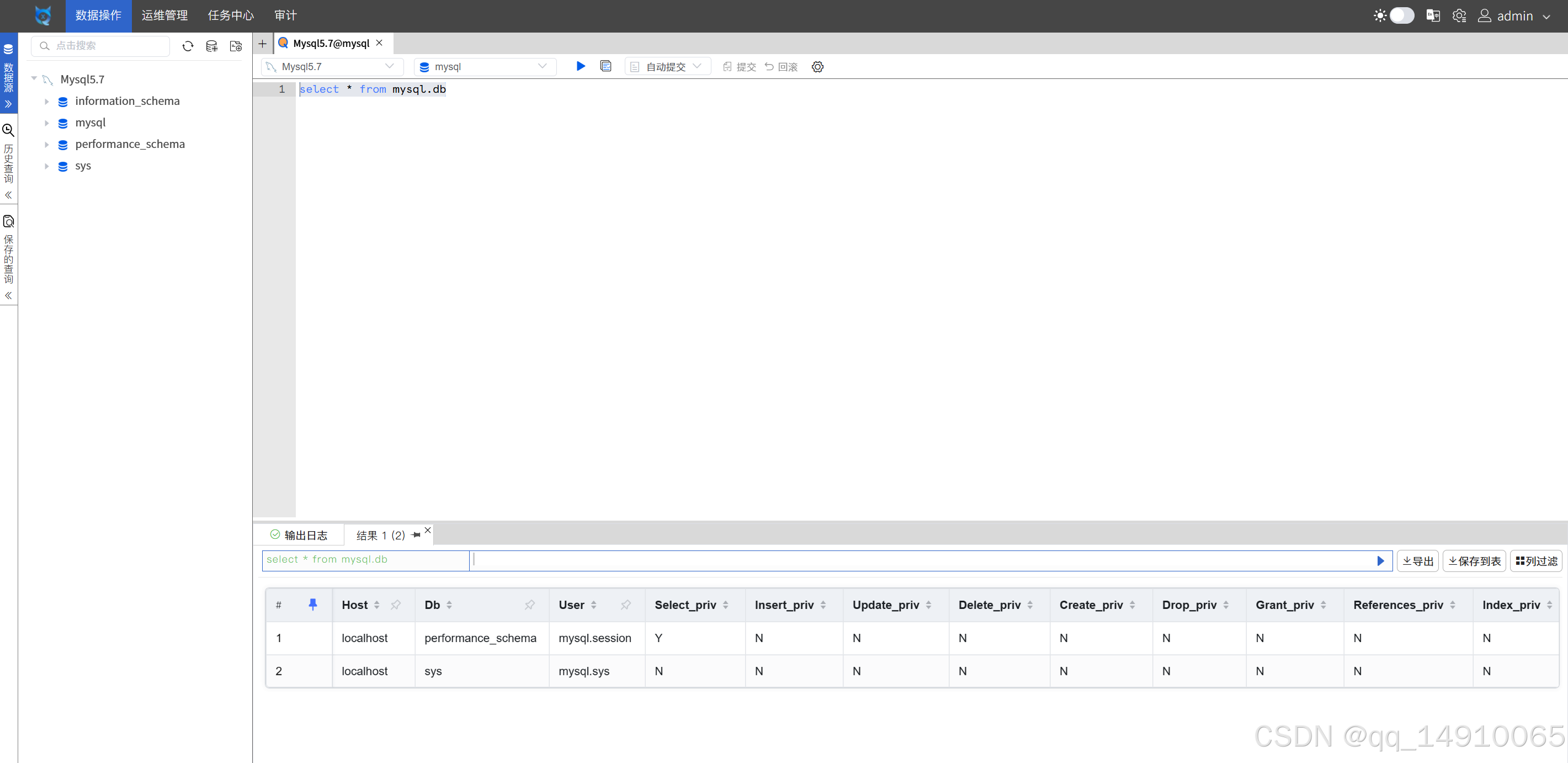
Task: Click the execution plan icon beside the run button
Action: 605,66
